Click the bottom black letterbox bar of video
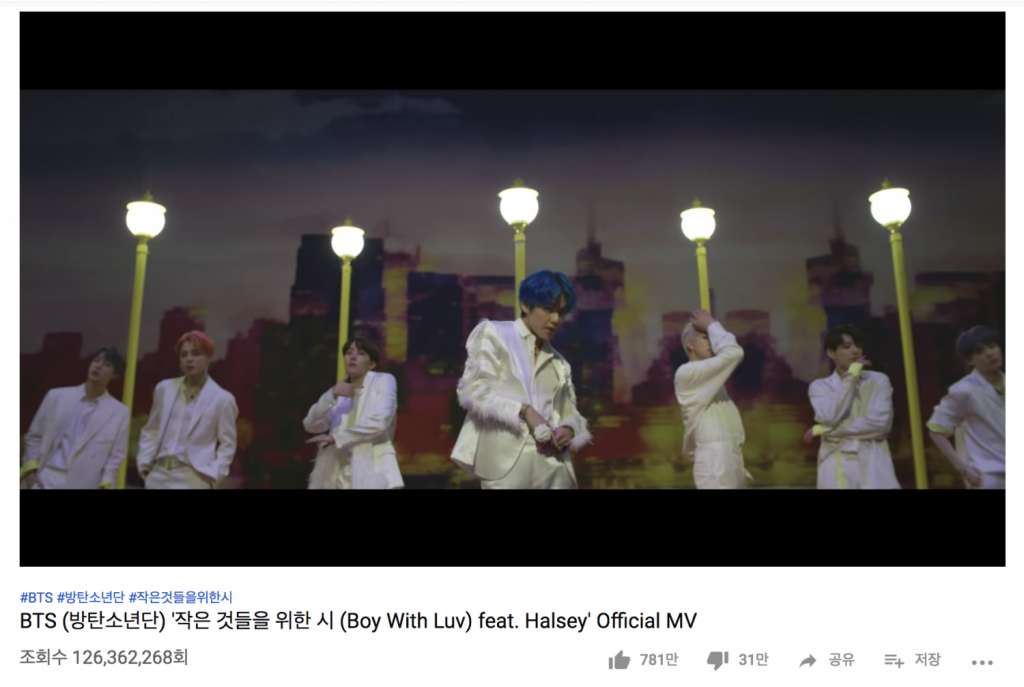The width and height of the screenshot is (1024, 687). (x=512, y=527)
